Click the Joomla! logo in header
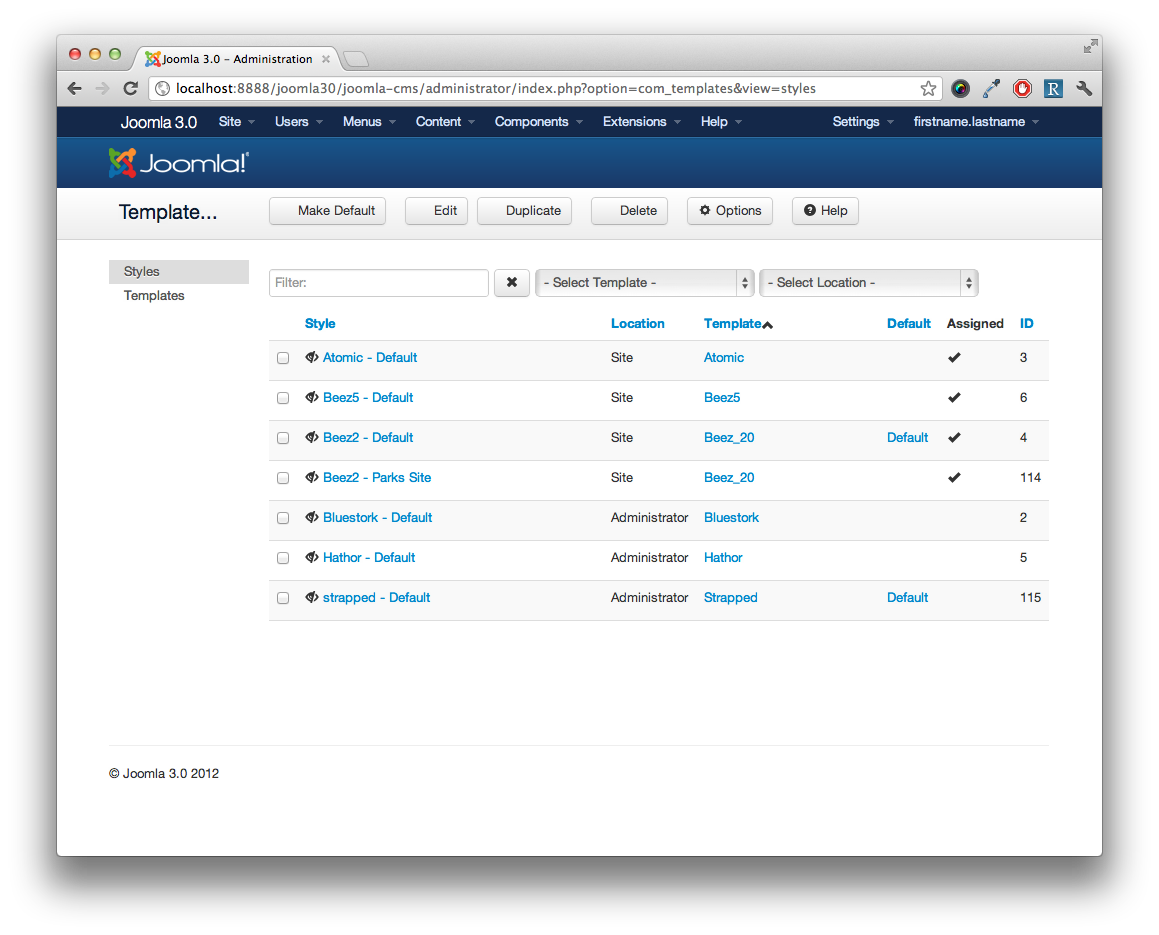The image size is (1159, 935). [179, 163]
